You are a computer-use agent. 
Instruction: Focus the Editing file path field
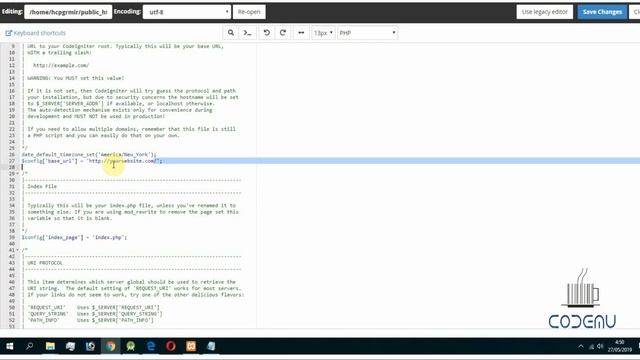pyautogui.click(x=68, y=12)
